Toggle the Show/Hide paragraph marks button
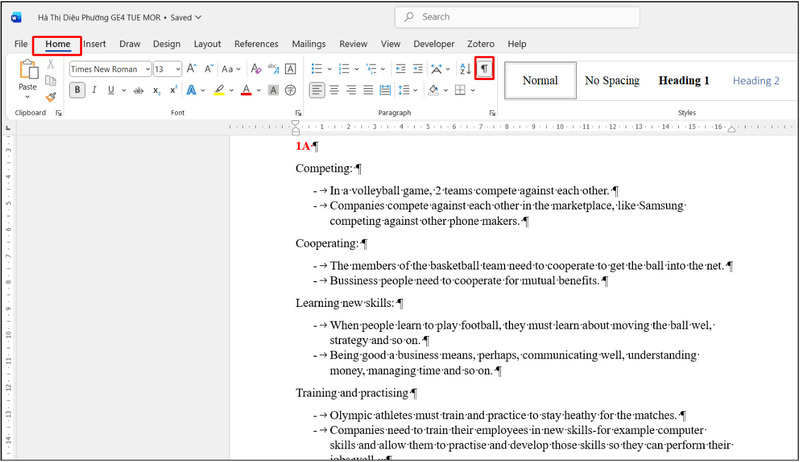 pyautogui.click(x=485, y=68)
